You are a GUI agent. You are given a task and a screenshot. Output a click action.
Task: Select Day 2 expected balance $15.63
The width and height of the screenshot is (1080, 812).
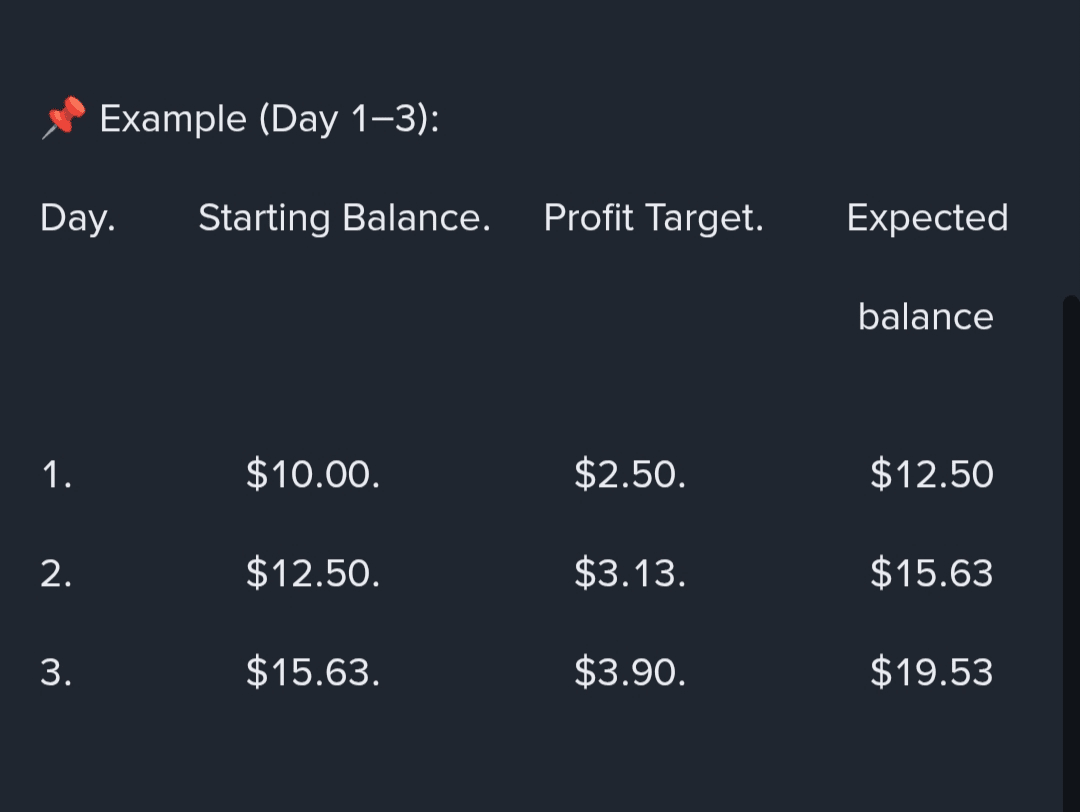point(931,573)
